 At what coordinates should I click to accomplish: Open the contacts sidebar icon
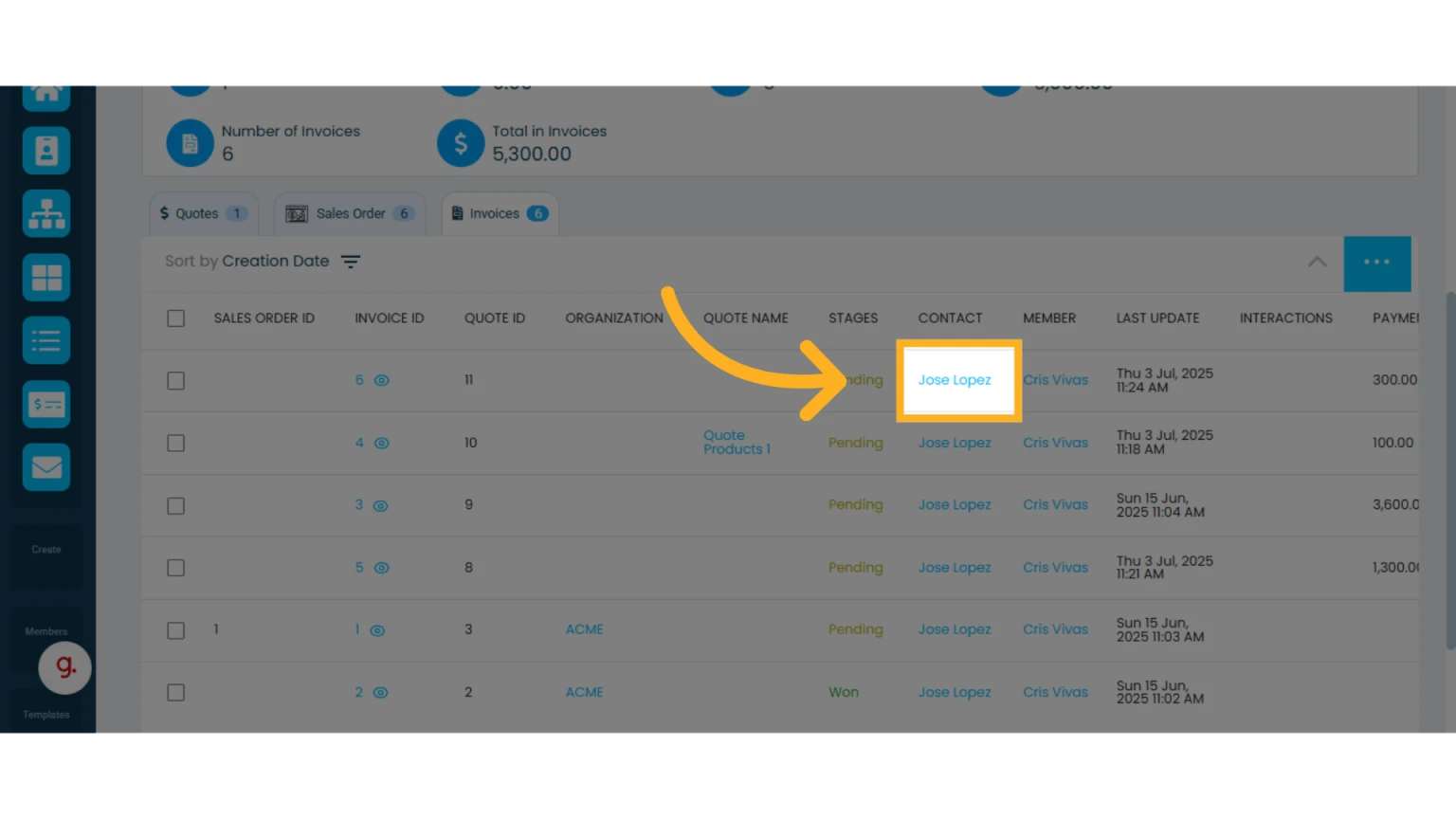[x=46, y=150]
